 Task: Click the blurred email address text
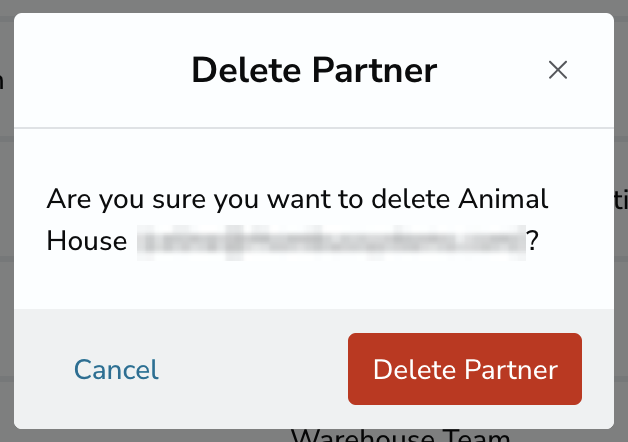[331, 243]
